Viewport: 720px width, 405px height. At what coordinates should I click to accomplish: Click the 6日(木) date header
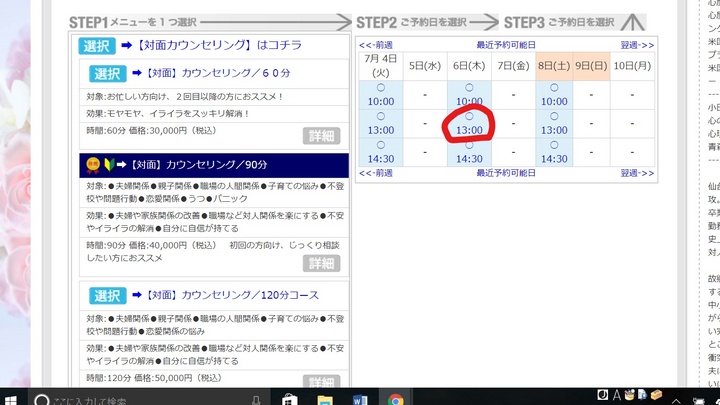tap(469, 66)
